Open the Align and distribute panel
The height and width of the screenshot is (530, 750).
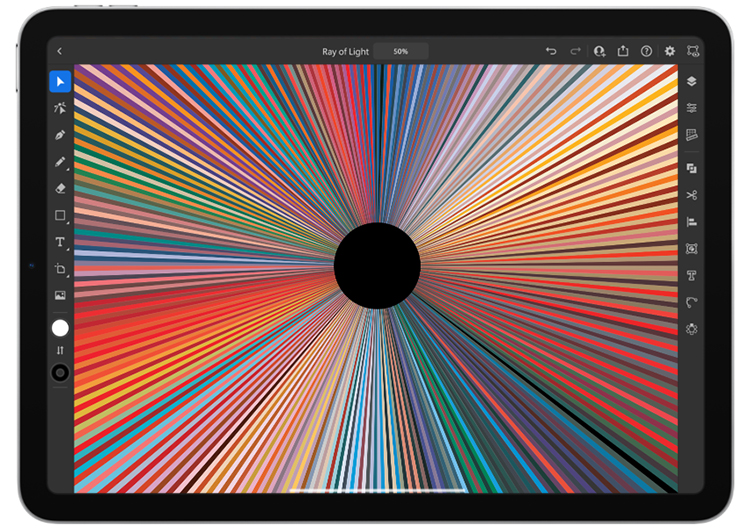point(692,222)
